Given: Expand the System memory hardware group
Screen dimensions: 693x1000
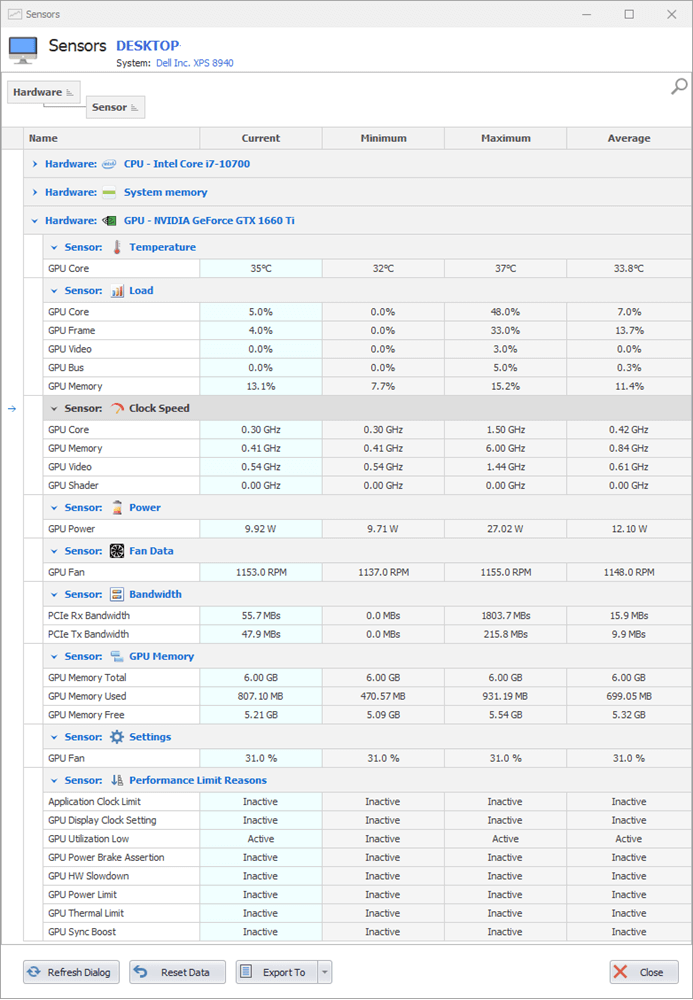Looking at the screenshot, I should [x=34, y=193].
